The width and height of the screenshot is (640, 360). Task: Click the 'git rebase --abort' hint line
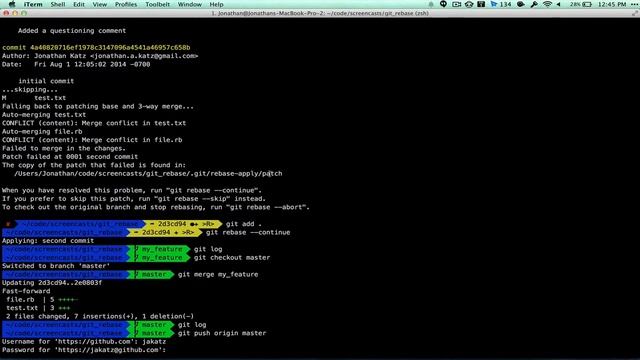pyautogui.click(x=156, y=207)
